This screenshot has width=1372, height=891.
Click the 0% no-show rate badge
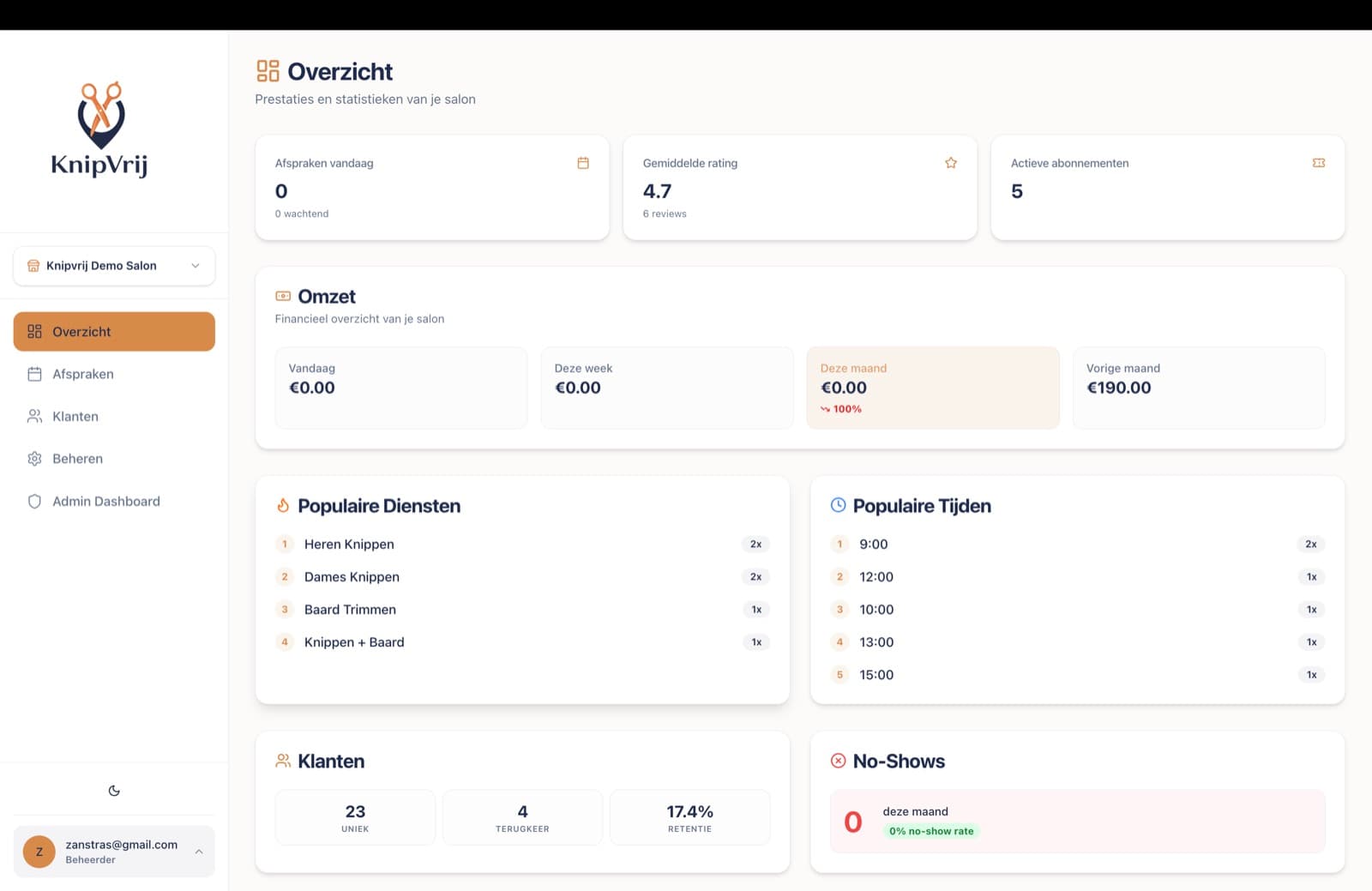[x=931, y=831]
